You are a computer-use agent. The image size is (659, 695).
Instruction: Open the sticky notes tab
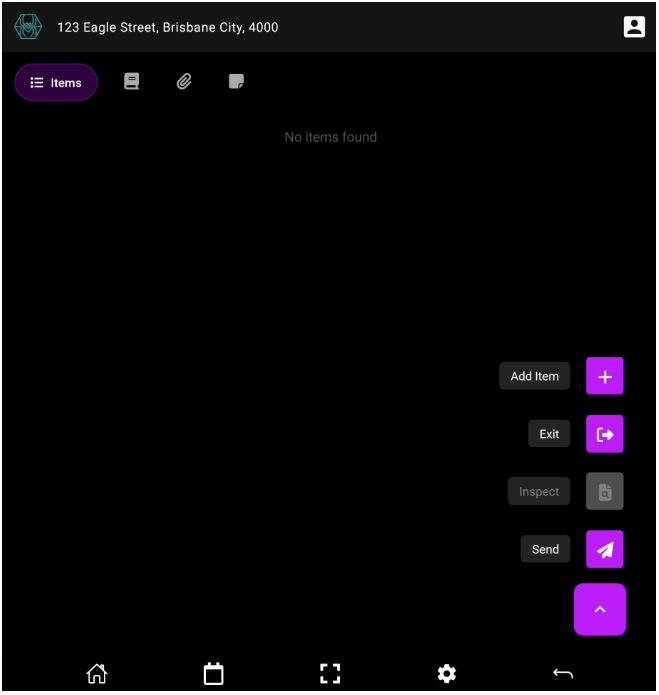[236, 82]
